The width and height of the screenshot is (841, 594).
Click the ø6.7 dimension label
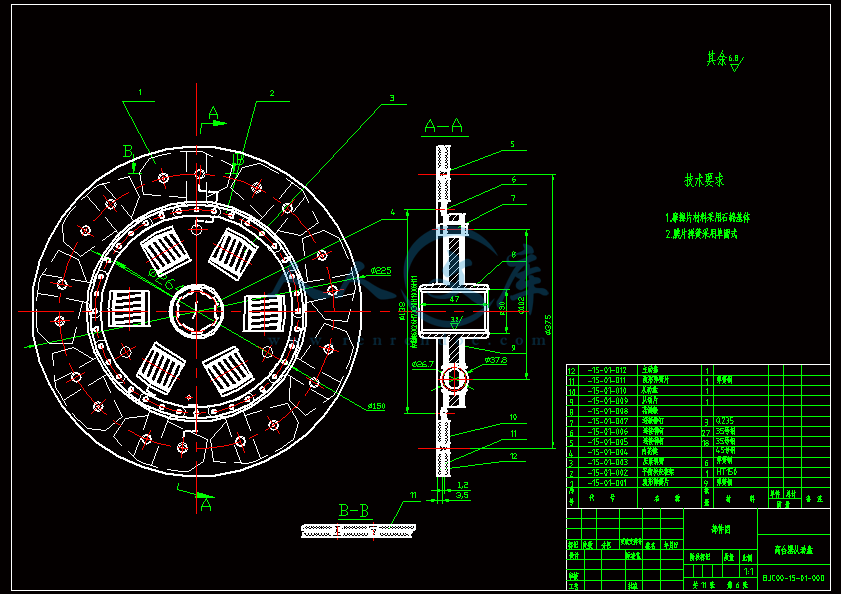[423, 364]
